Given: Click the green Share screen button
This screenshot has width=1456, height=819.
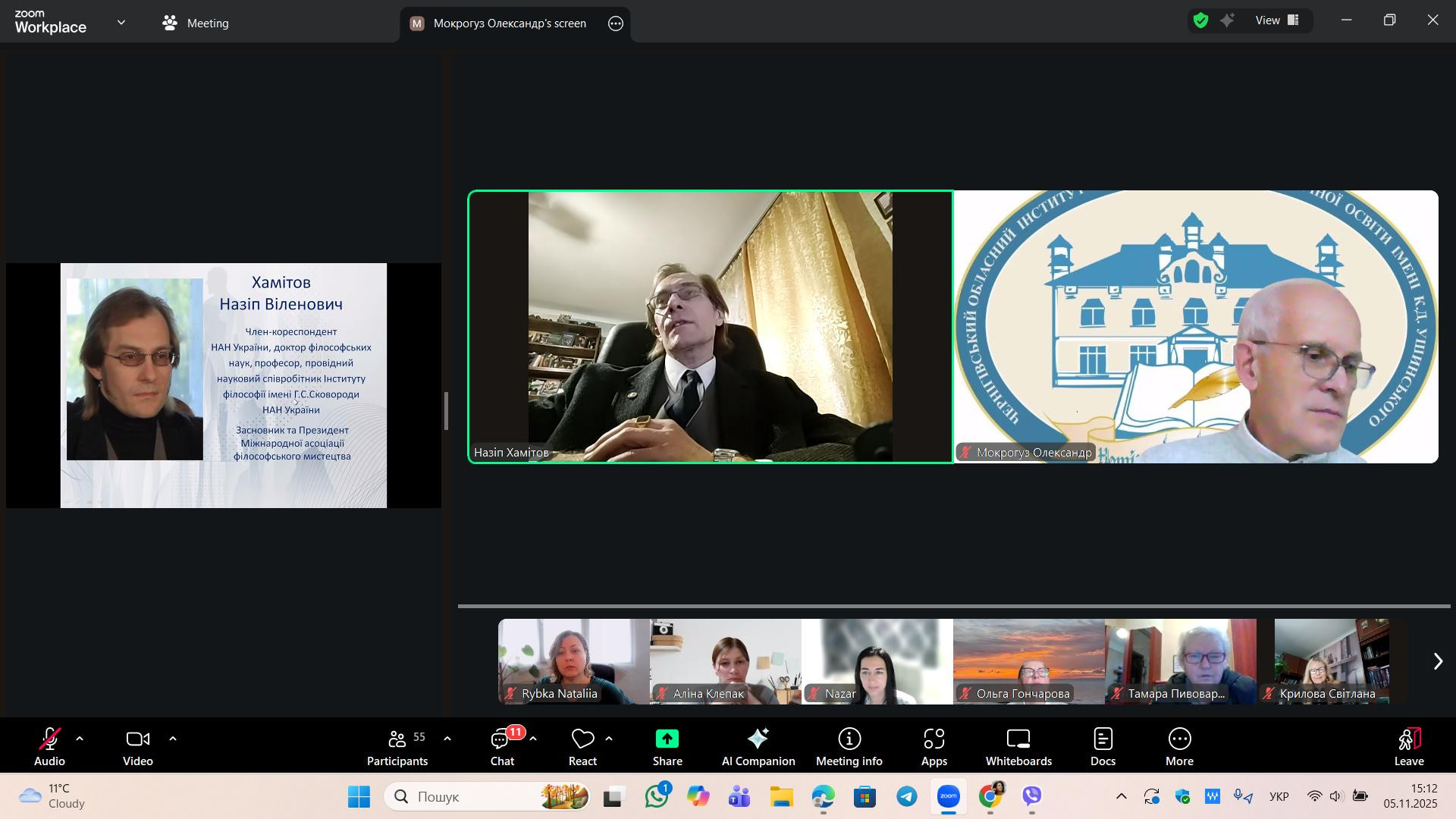Looking at the screenshot, I should [x=667, y=747].
